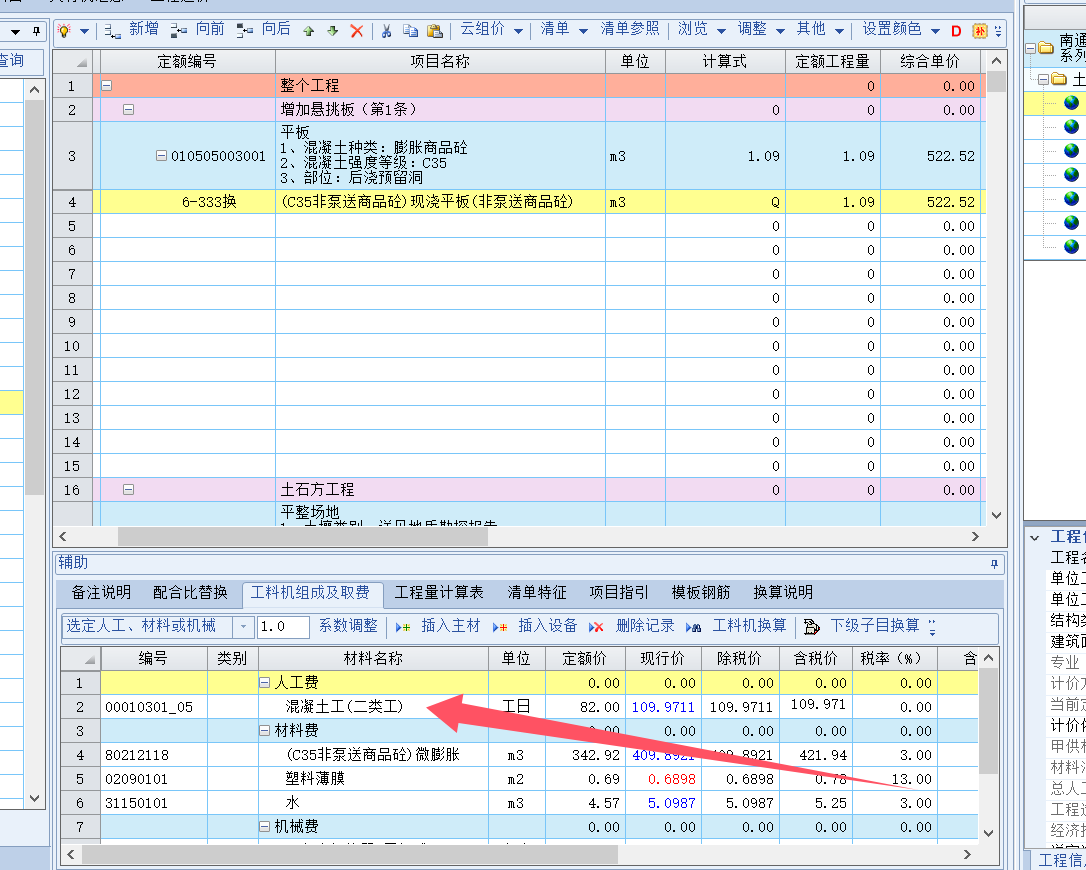Image resolution: width=1086 pixels, height=870 pixels.
Task: Click the 南通 folder icon in tree
Action: 1045,48
